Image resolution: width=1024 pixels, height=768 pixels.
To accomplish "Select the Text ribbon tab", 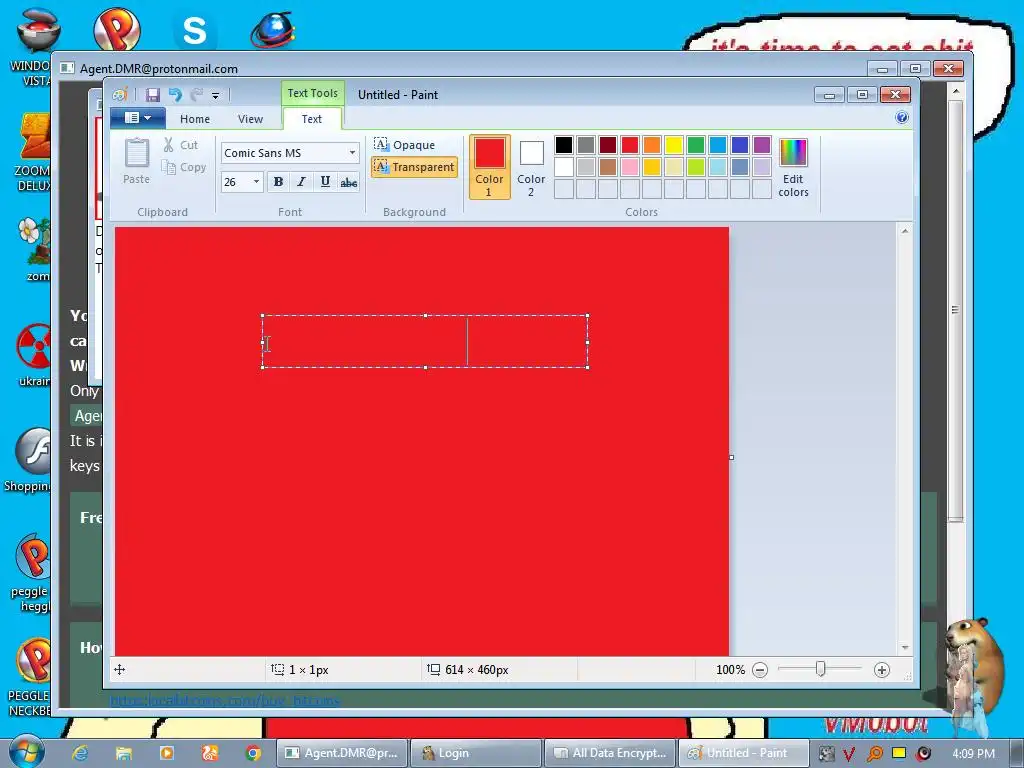I will coord(312,119).
